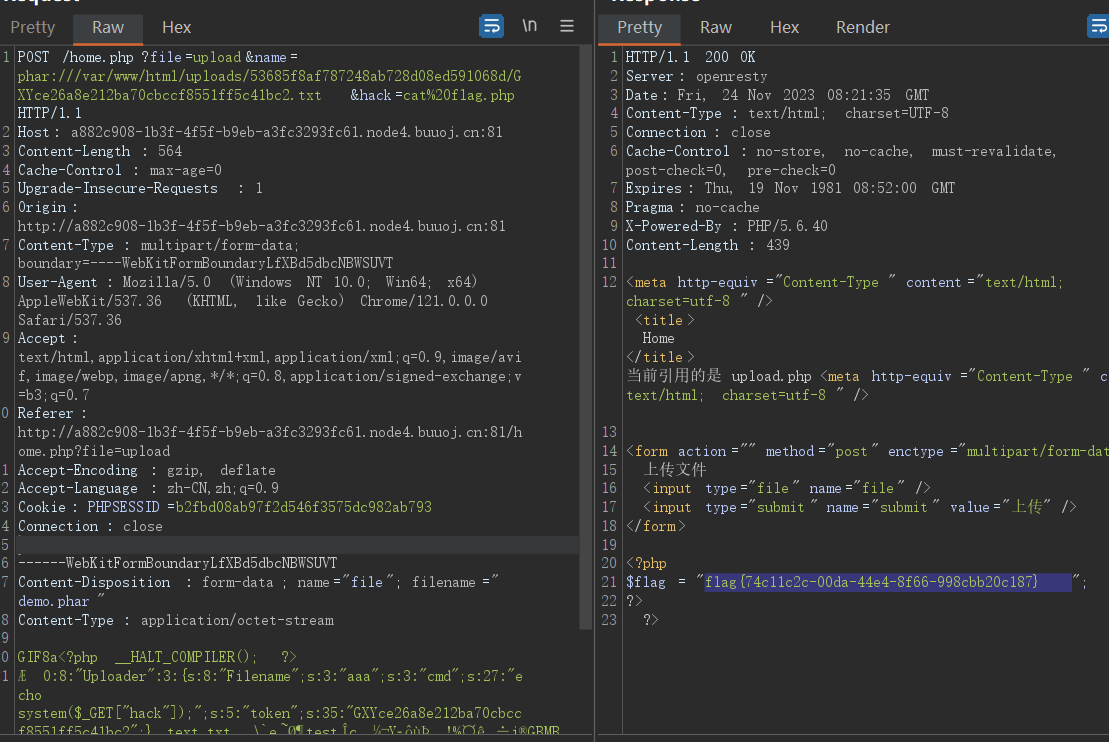
Task: Toggle word wrap icon in Request panel
Action: (x=492, y=26)
